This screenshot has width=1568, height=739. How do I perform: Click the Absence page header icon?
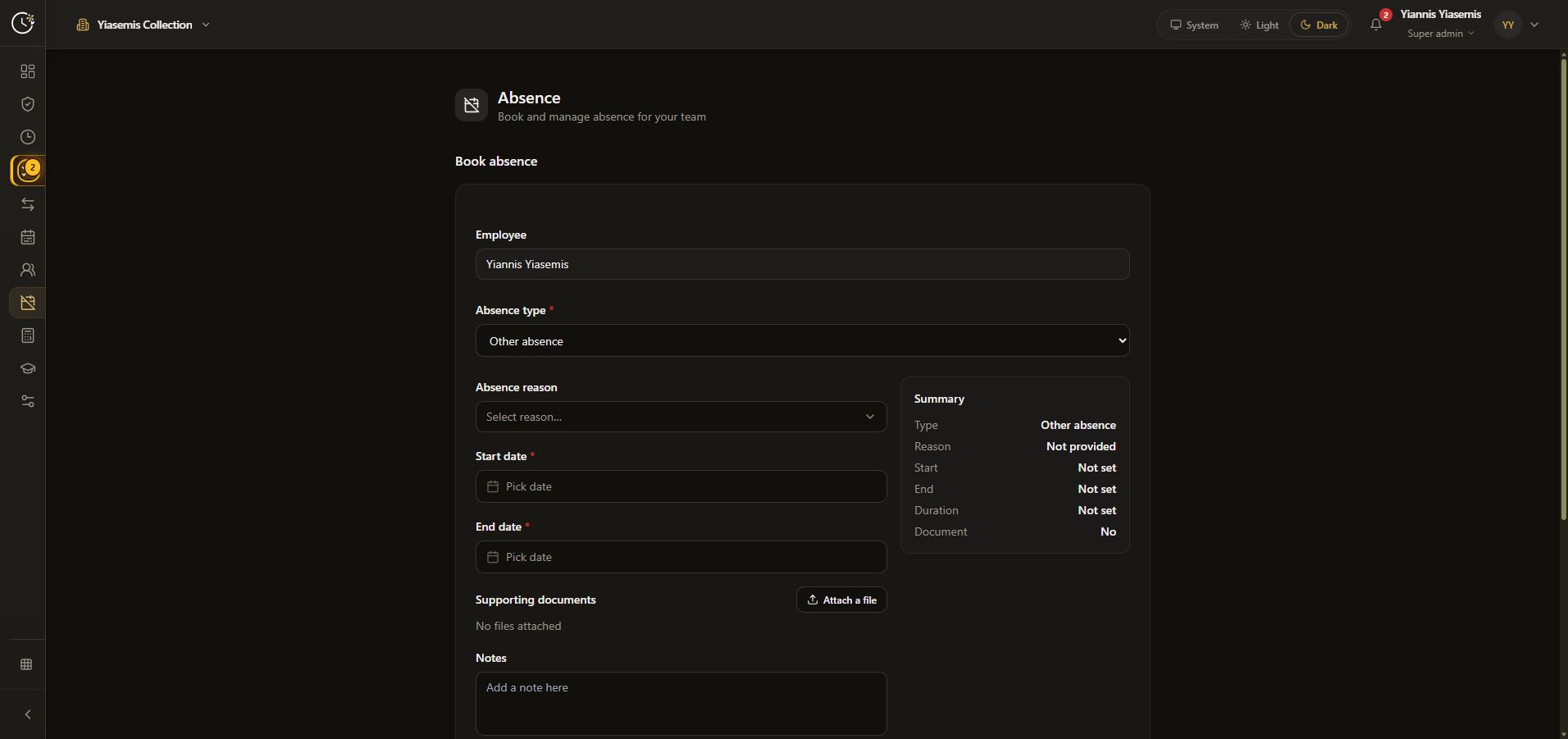pyautogui.click(x=472, y=105)
